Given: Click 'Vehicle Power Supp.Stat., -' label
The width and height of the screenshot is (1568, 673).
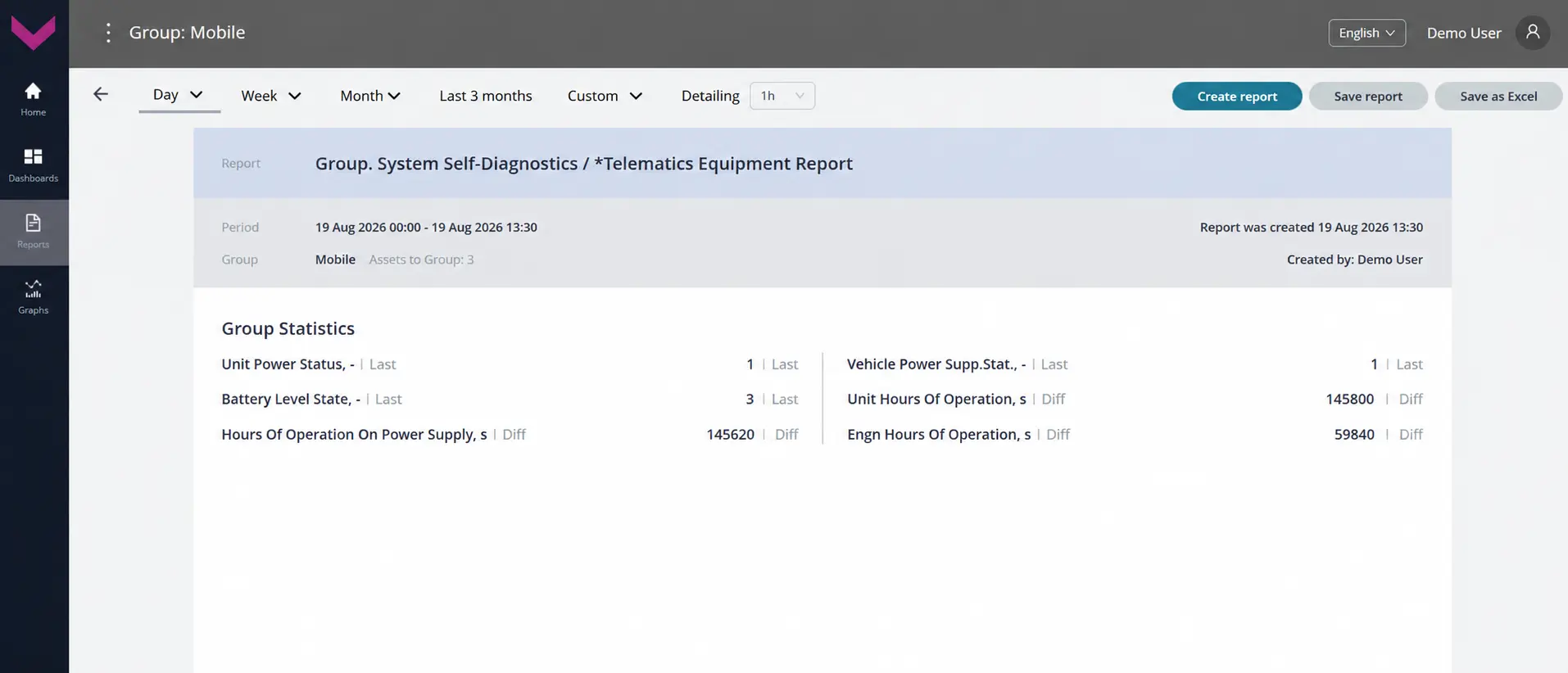Looking at the screenshot, I should tap(936, 364).
